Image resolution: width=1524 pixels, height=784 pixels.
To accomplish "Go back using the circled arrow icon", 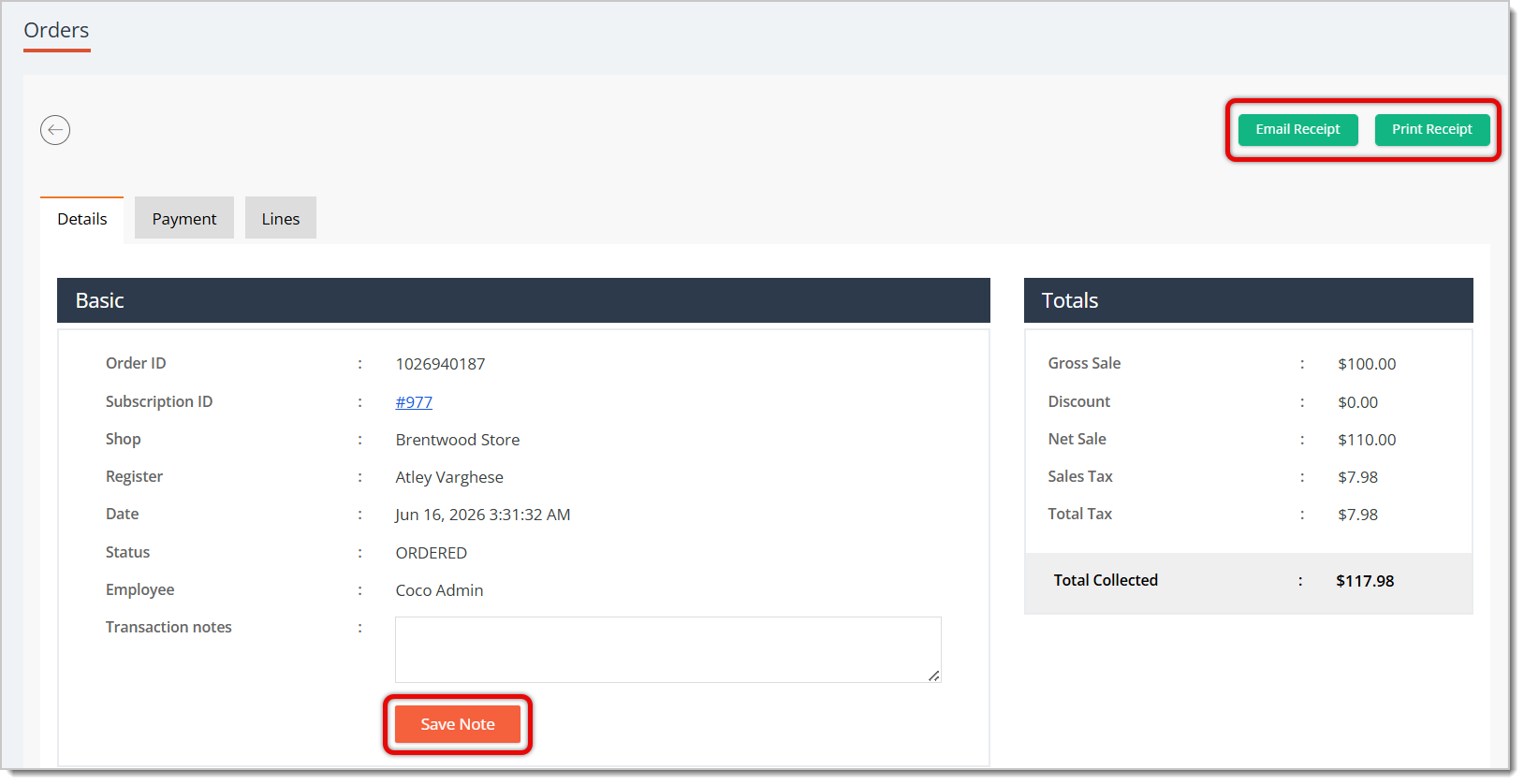I will pyautogui.click(x=55, y=130).
